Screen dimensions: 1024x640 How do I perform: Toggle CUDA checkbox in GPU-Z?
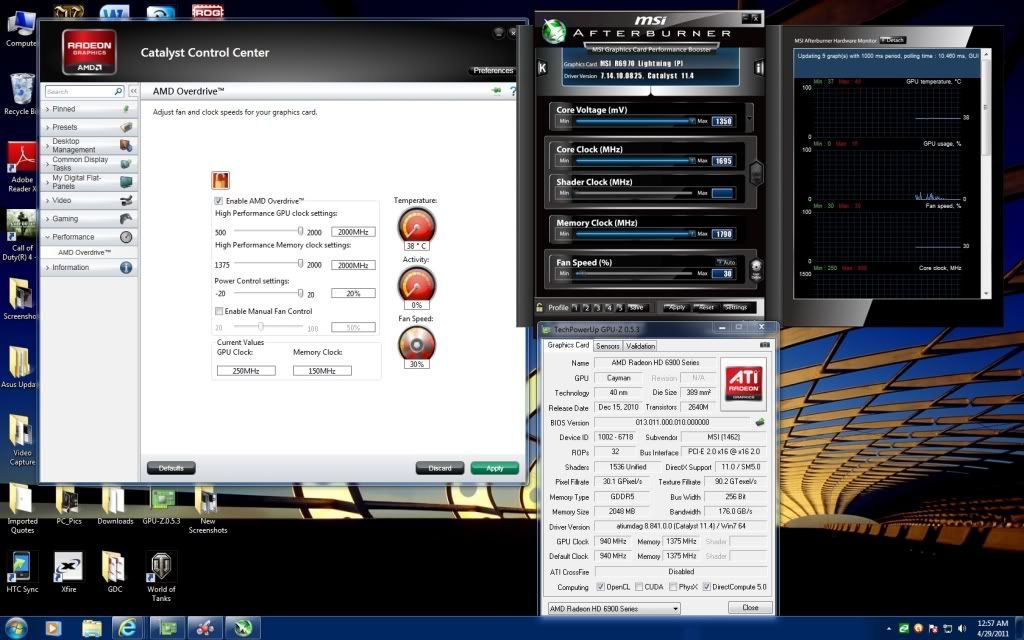pyautogui.click(x=639, y=587)
